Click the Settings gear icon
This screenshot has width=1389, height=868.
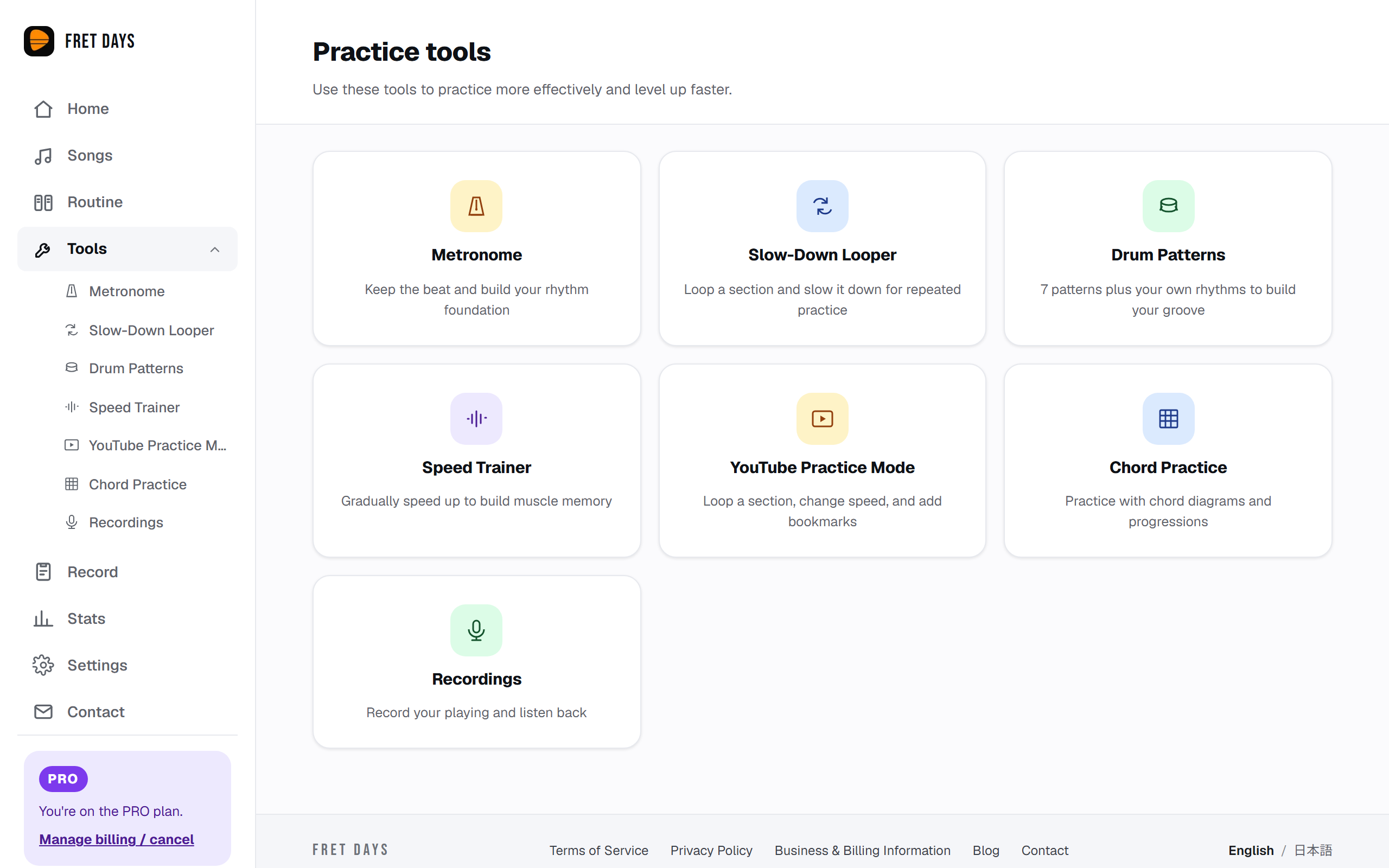coord(43,665)
